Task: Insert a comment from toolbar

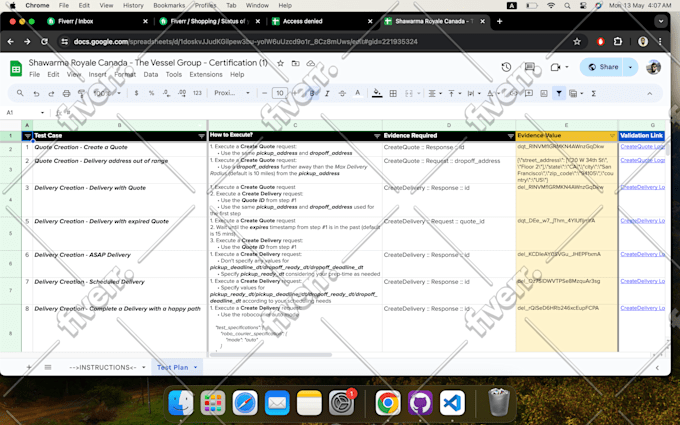Action: 529,93
